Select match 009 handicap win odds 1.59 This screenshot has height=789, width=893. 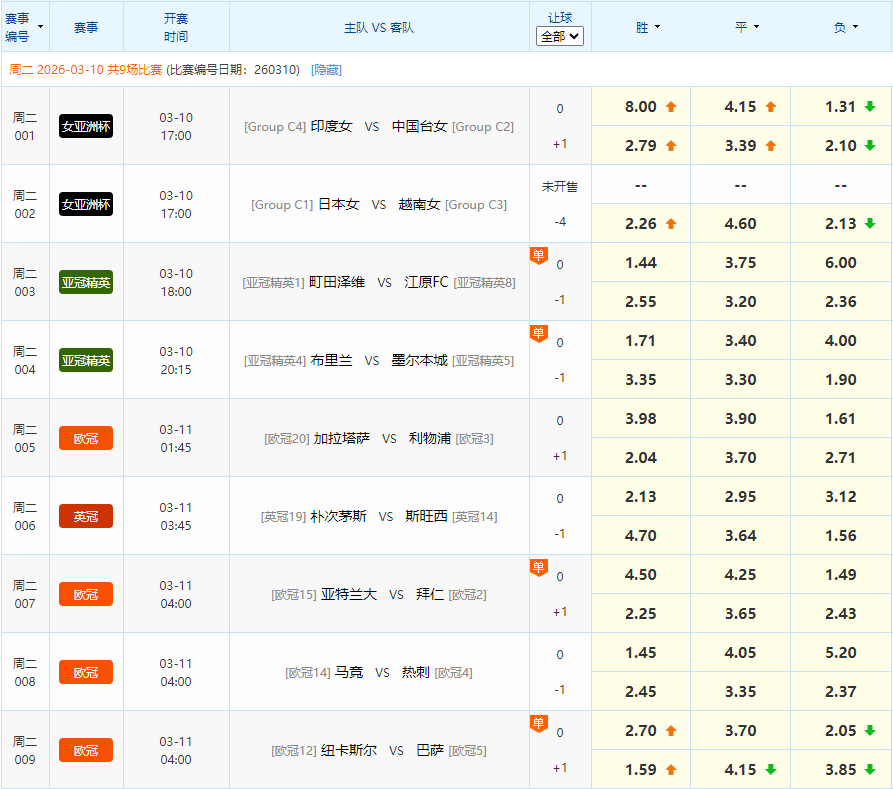[x=641, y=770]
